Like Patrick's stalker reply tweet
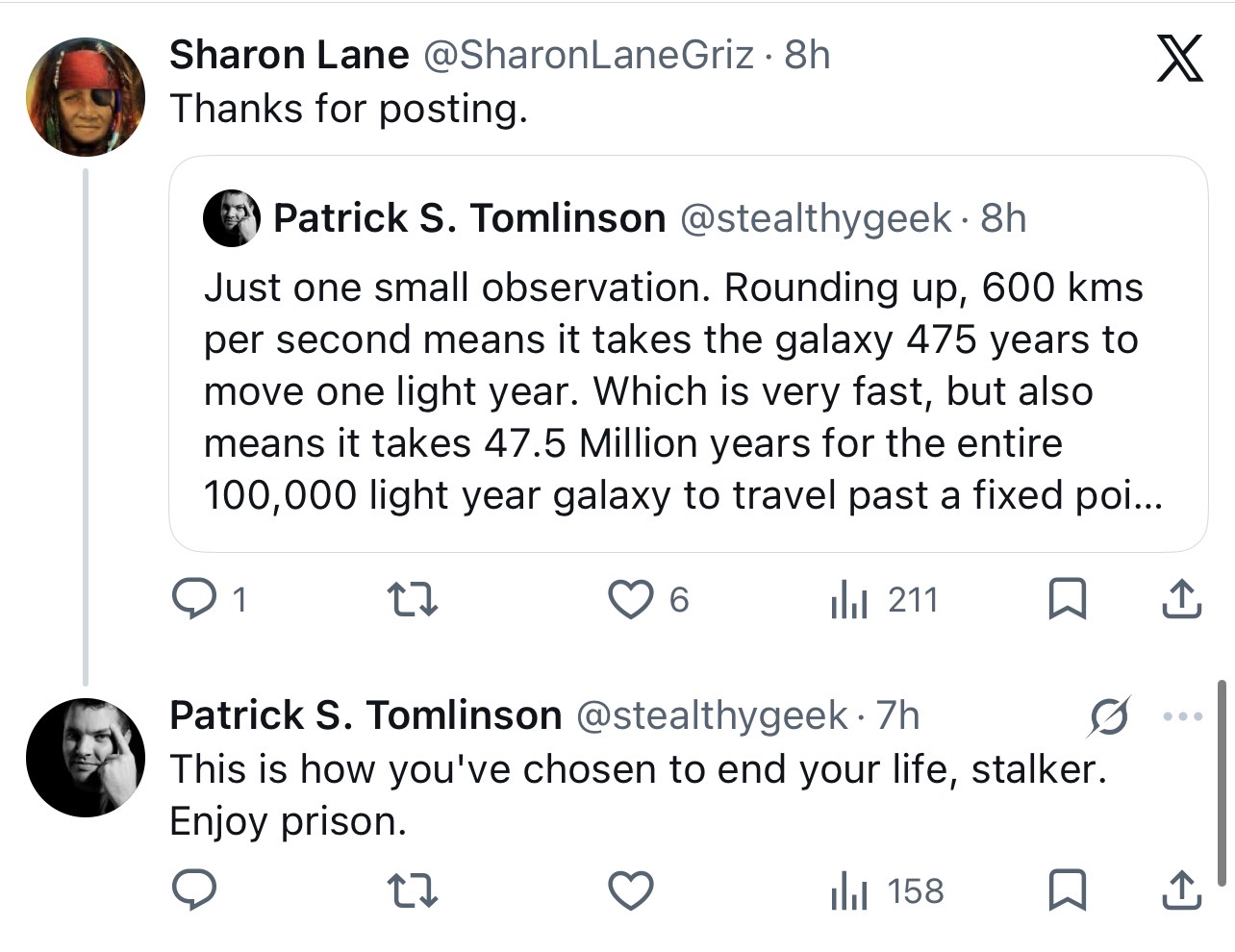This screenshot has height=952, width=1235. point(631,890)
